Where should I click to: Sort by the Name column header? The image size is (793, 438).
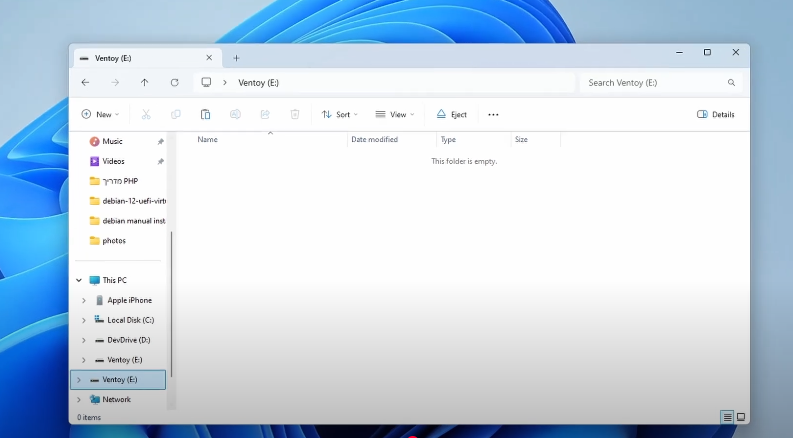tap(207, 140)
